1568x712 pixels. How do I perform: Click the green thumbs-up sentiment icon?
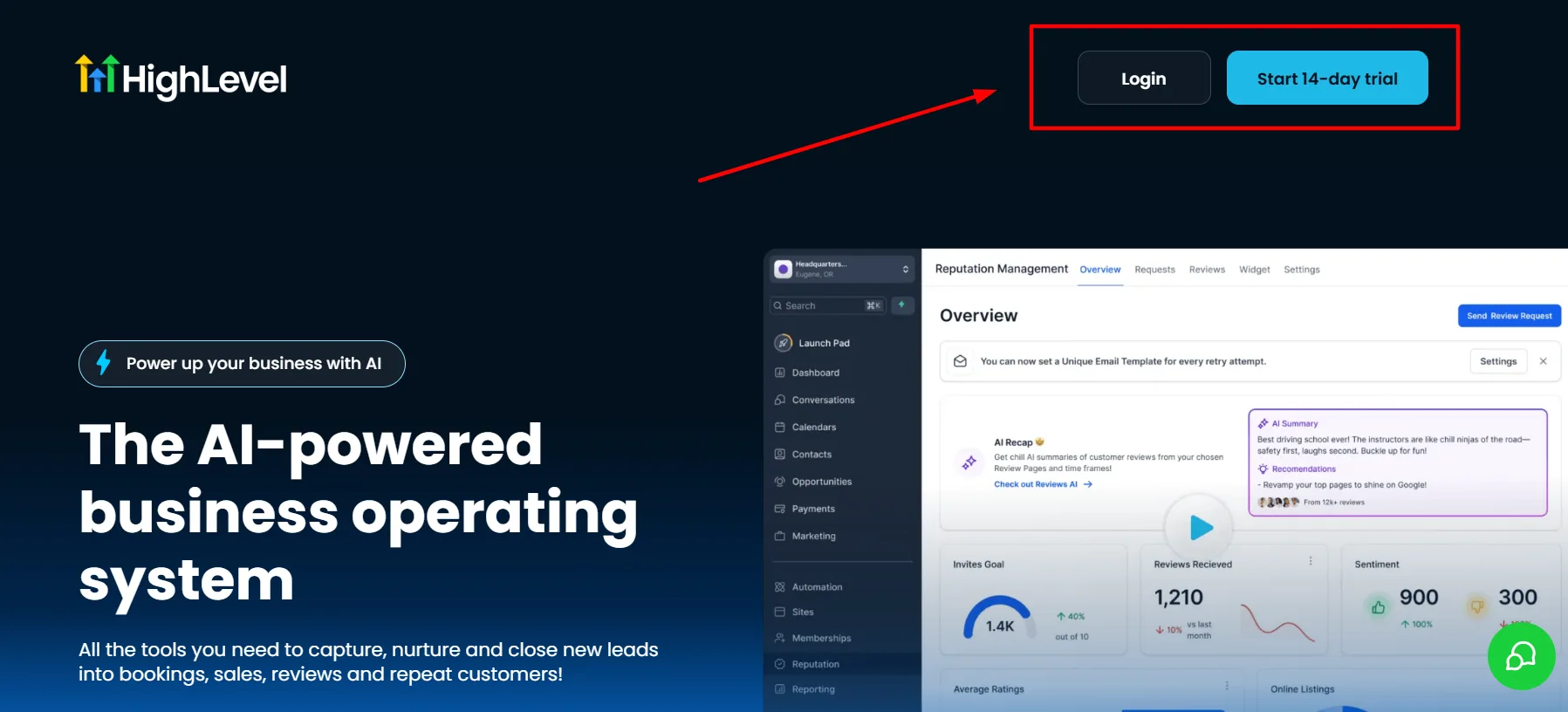click(1379, 606)
